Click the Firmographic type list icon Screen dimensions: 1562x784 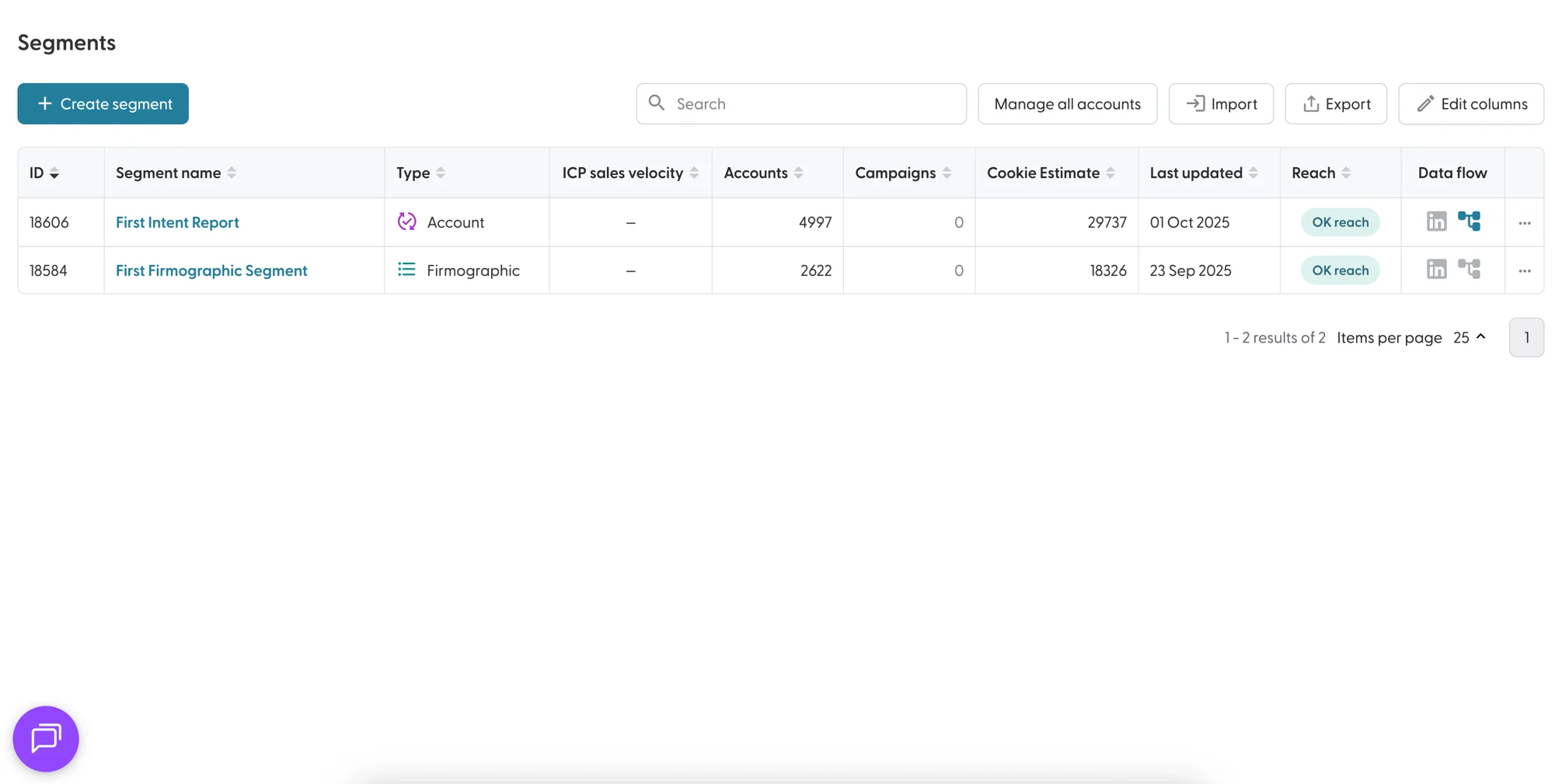[406, 270]
